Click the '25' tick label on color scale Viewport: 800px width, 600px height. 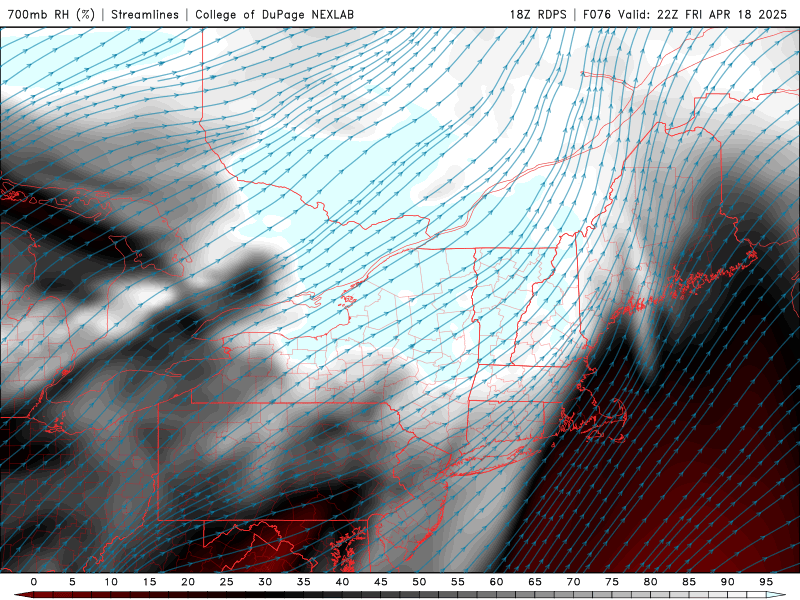point(227,582)
